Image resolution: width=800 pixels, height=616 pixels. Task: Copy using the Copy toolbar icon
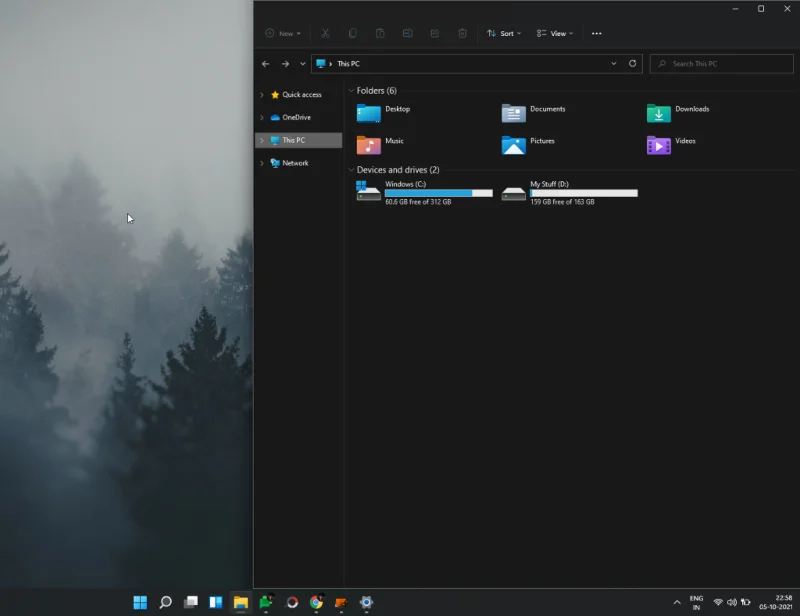351,33
